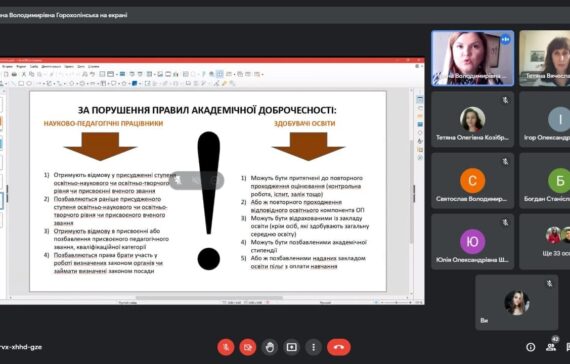Click the slide's vertical scrollbar in Impress

412,192
